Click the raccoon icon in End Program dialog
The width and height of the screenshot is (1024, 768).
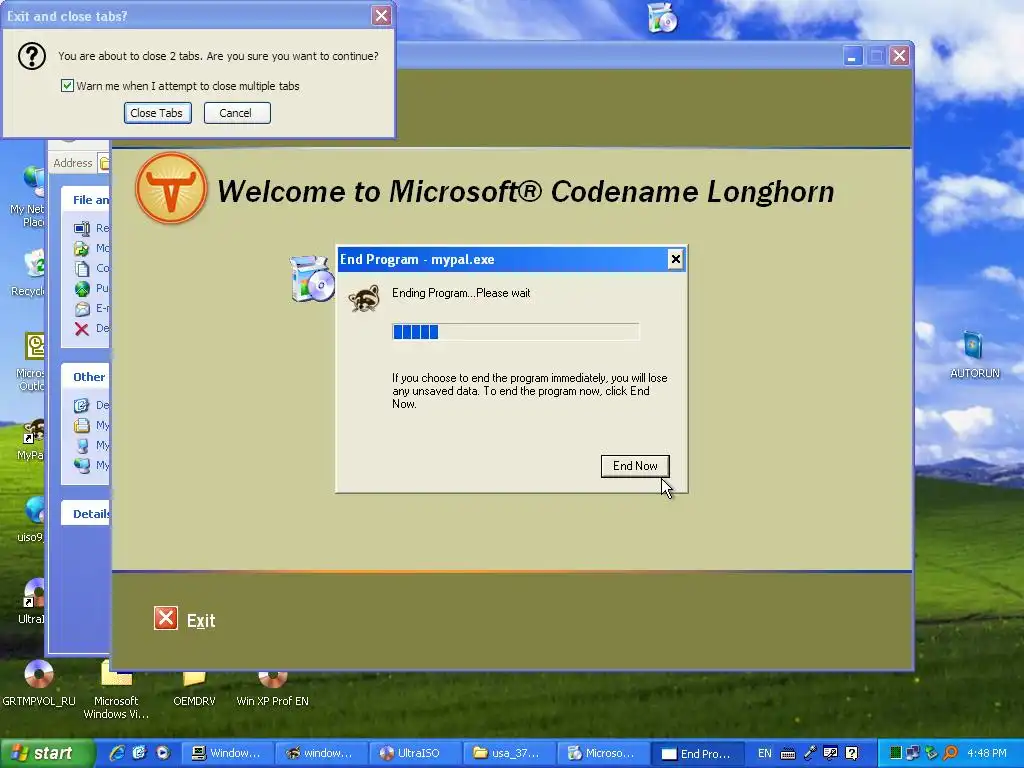point(364,298)
